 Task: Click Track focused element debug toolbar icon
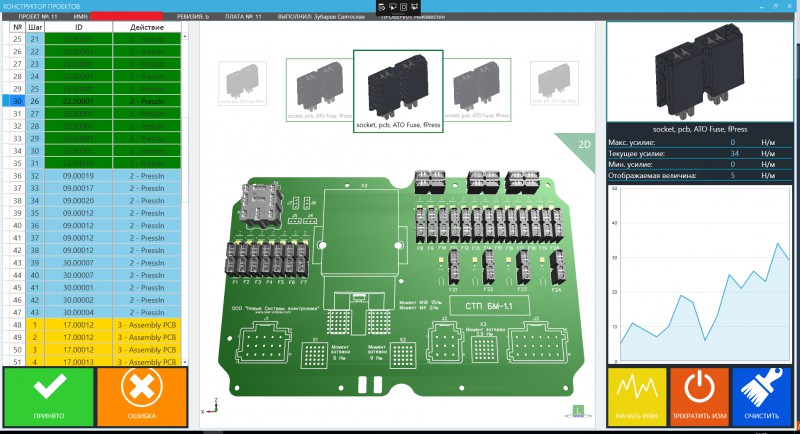(414, 7)
